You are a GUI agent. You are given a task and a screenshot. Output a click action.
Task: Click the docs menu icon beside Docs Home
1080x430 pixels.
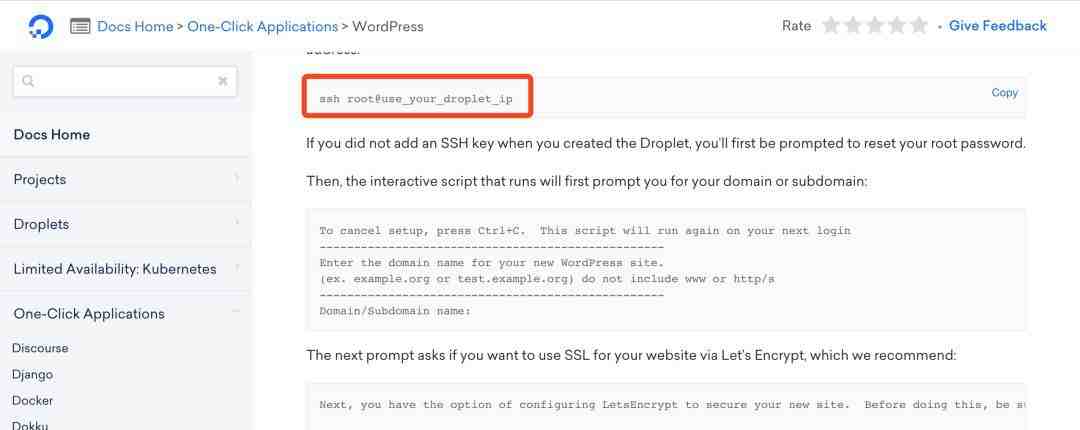click(x=81, y=27)
